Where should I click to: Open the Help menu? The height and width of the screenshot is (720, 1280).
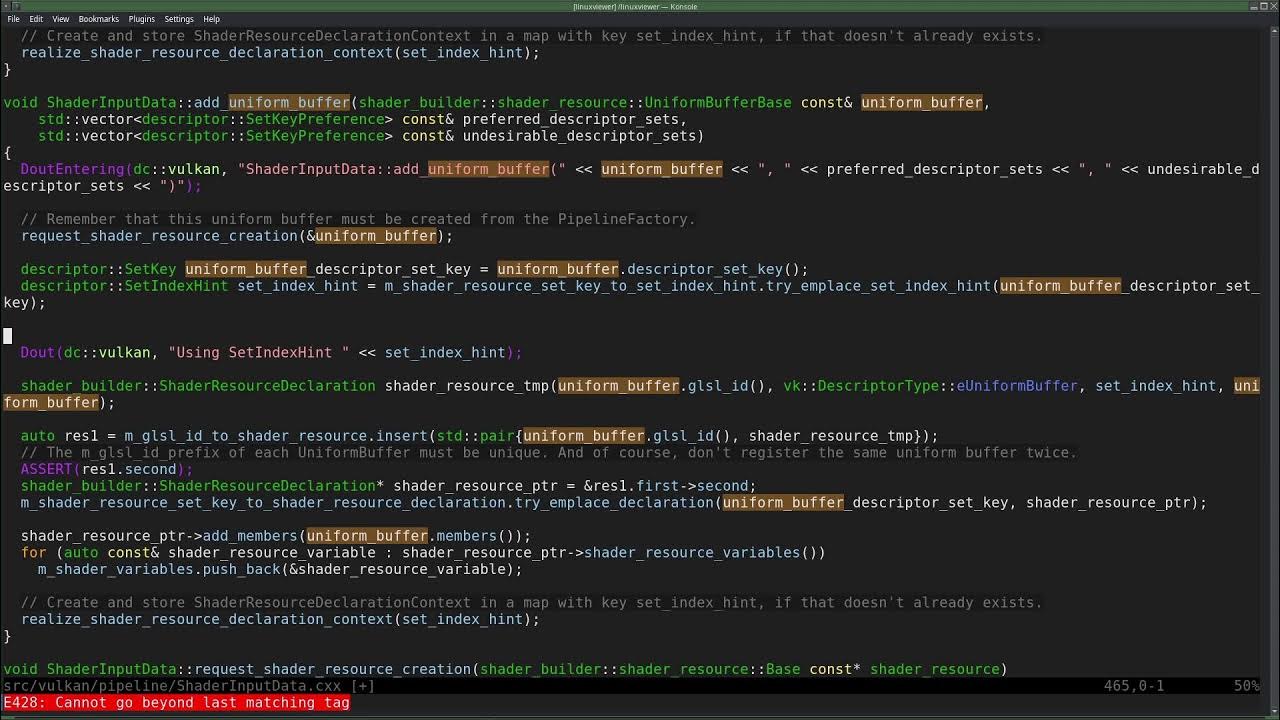coord(211,19)
